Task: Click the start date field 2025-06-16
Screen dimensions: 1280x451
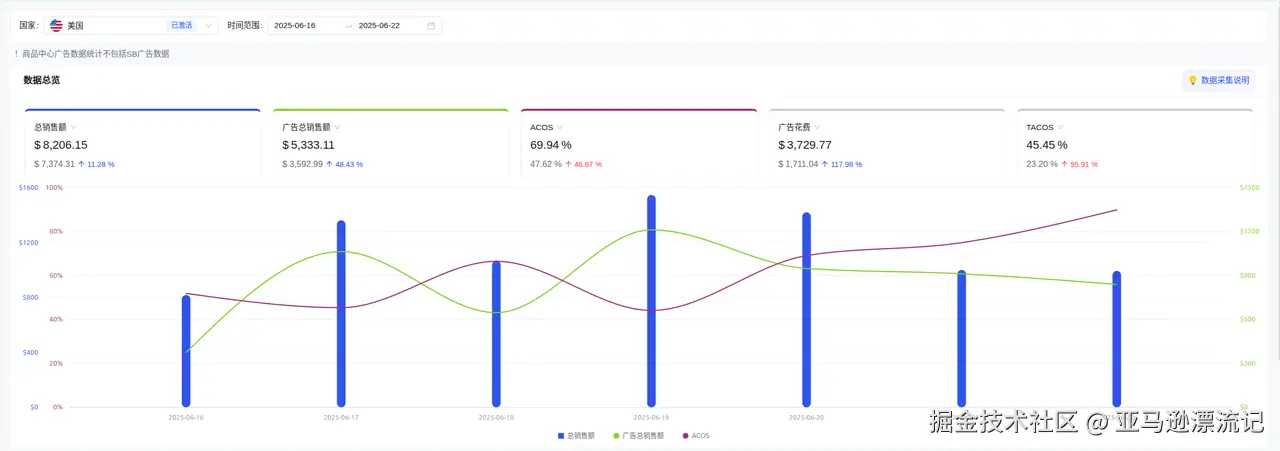Action: tap(295, 25)
